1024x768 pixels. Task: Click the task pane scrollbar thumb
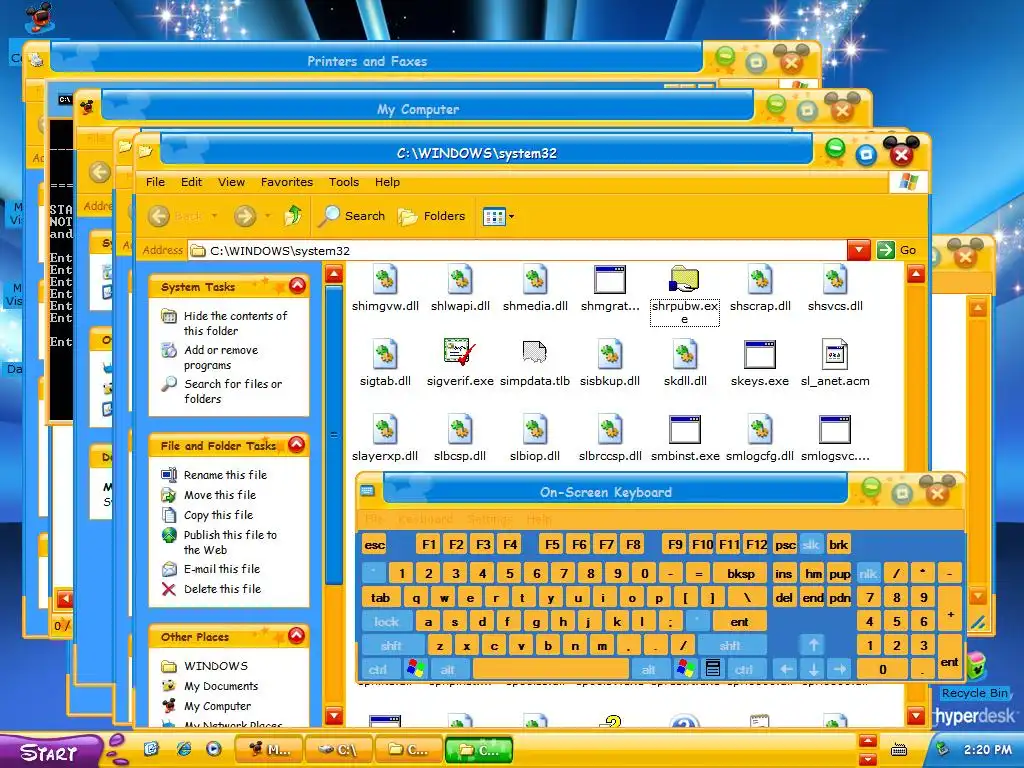click(334, 435)
